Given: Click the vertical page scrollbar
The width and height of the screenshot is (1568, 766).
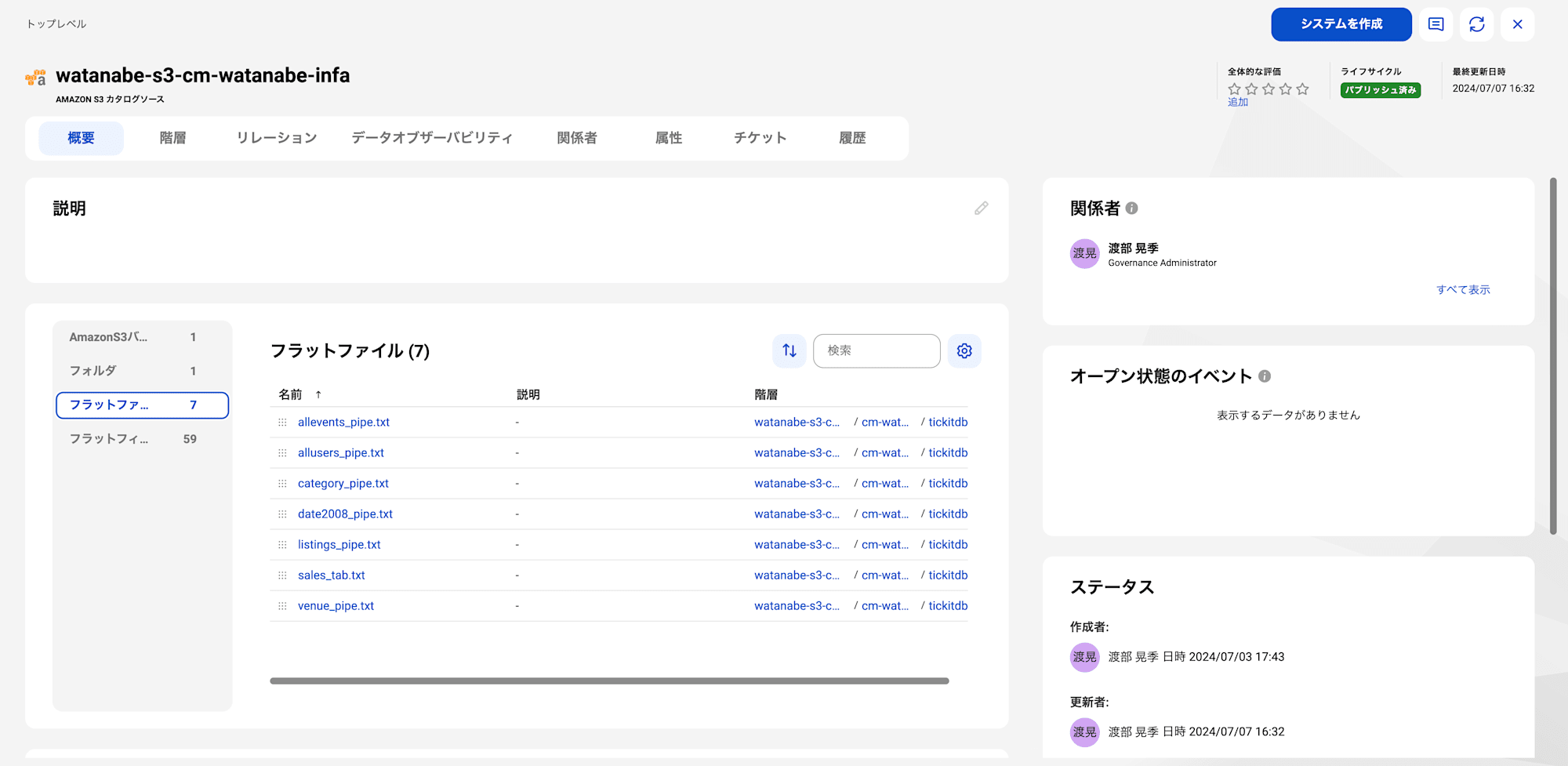Looking at the screenshot, I should tap(1553, 357).
